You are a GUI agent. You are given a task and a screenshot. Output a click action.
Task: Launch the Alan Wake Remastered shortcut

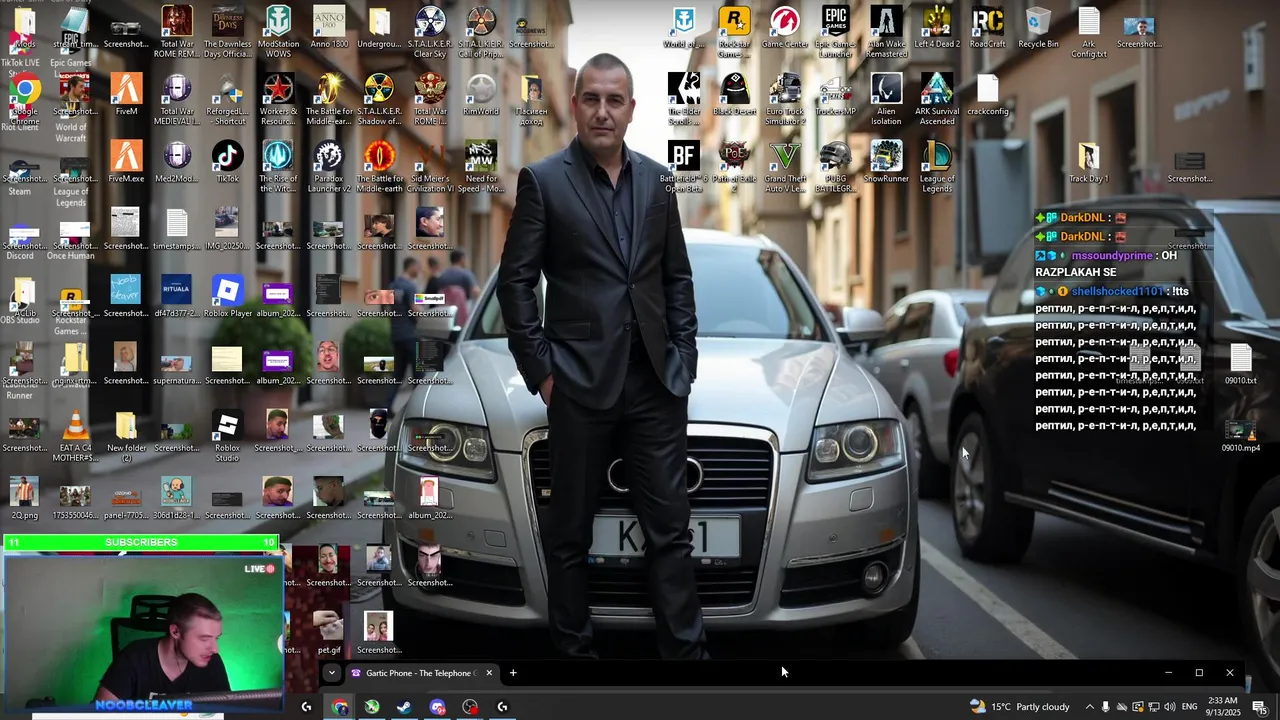pos(886,33)
